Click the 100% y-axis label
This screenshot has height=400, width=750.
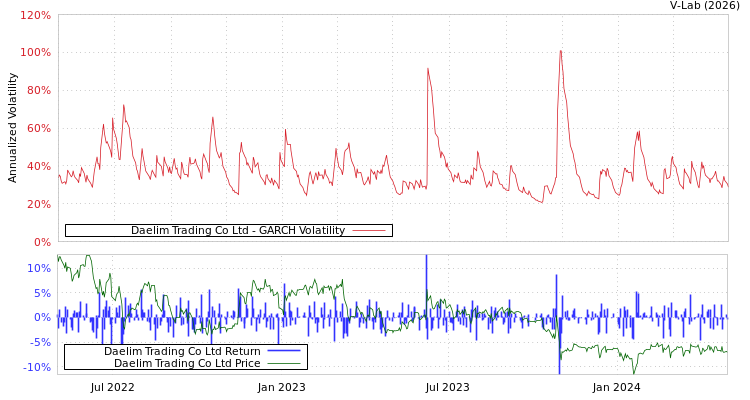click(35, 53)
